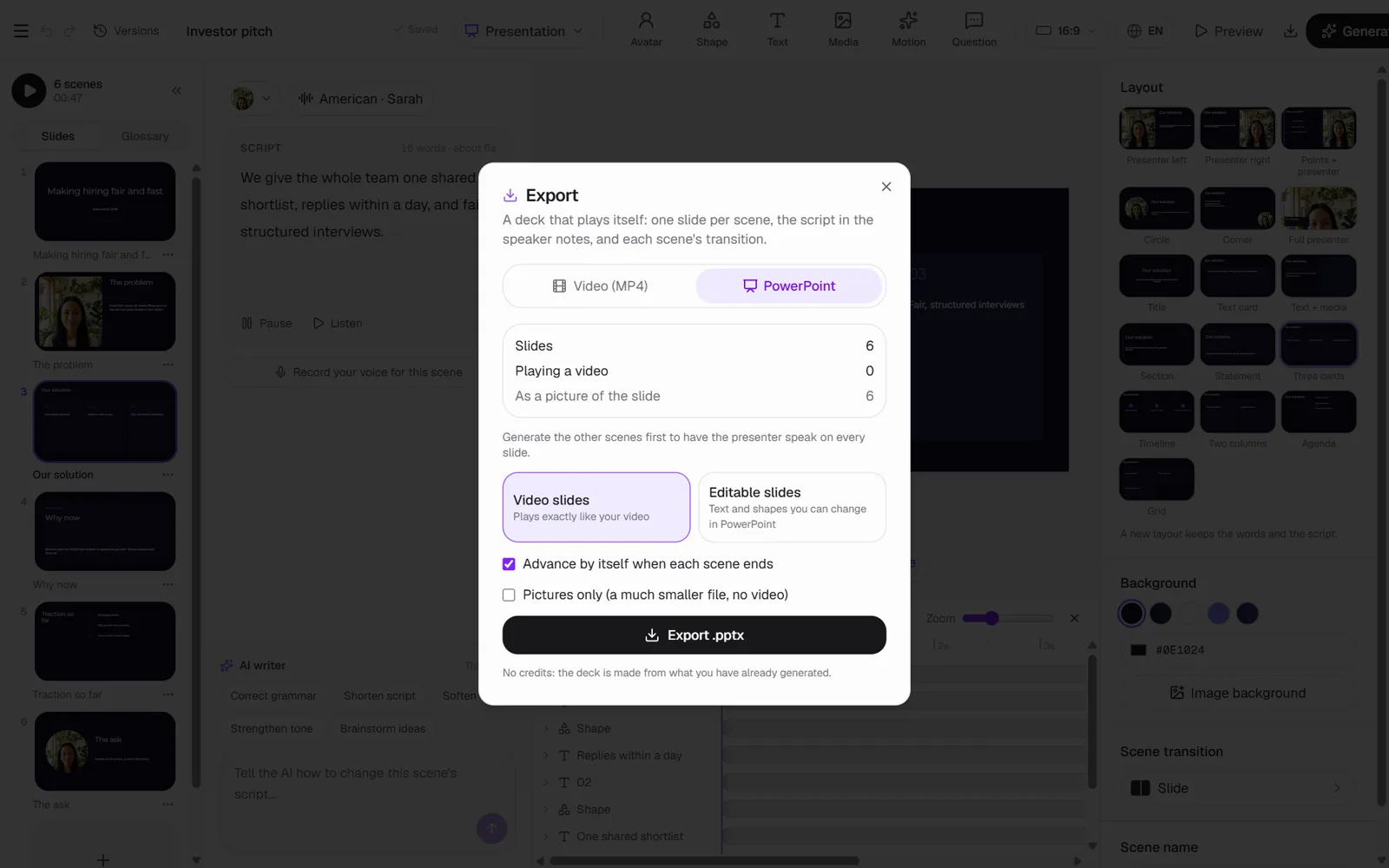Collapse the scenes sidebar

click(x=176, y=90)
